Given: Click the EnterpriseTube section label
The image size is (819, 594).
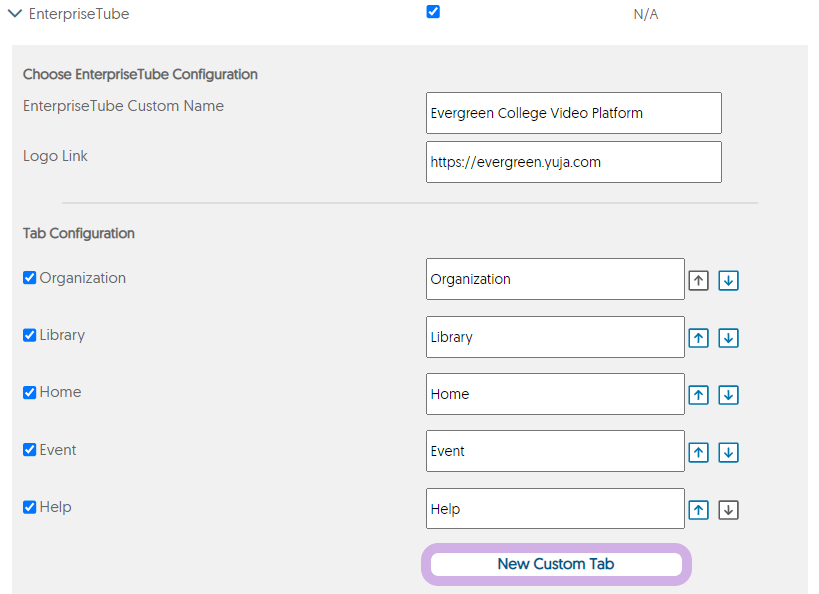Looking at the screenshot, I should tap(79, 14).
